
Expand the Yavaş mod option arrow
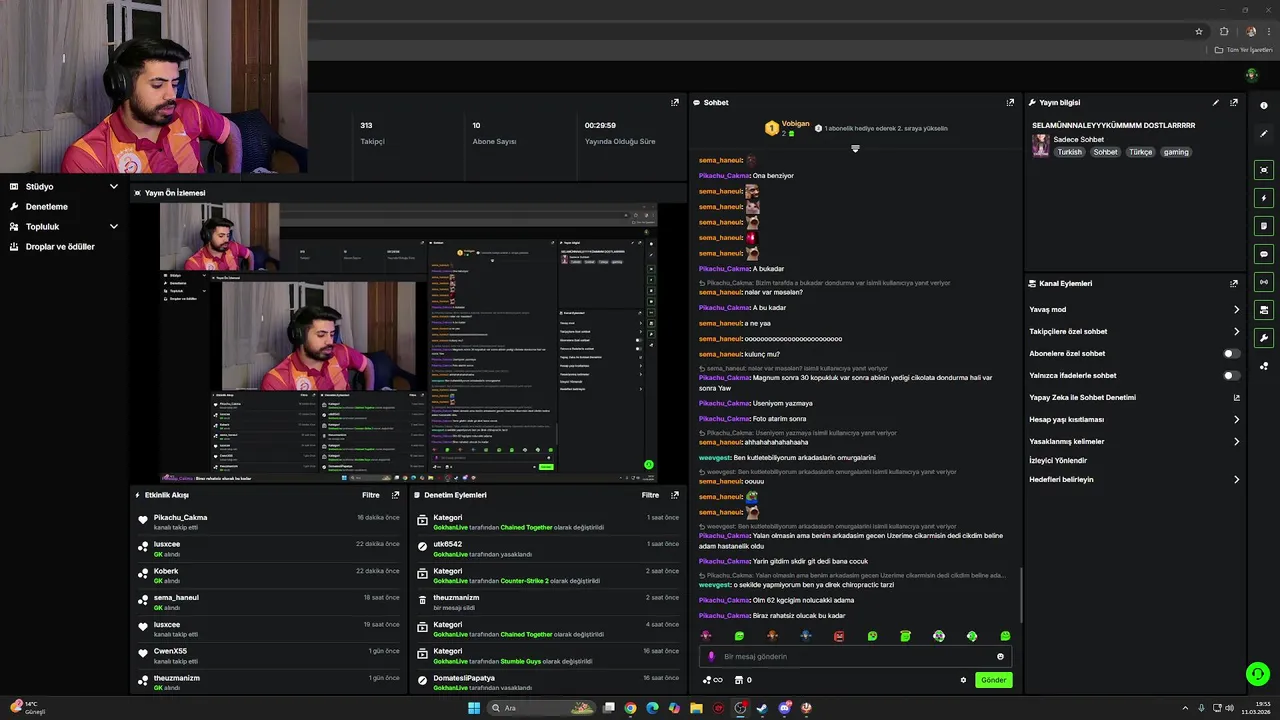pos(1237,309)
